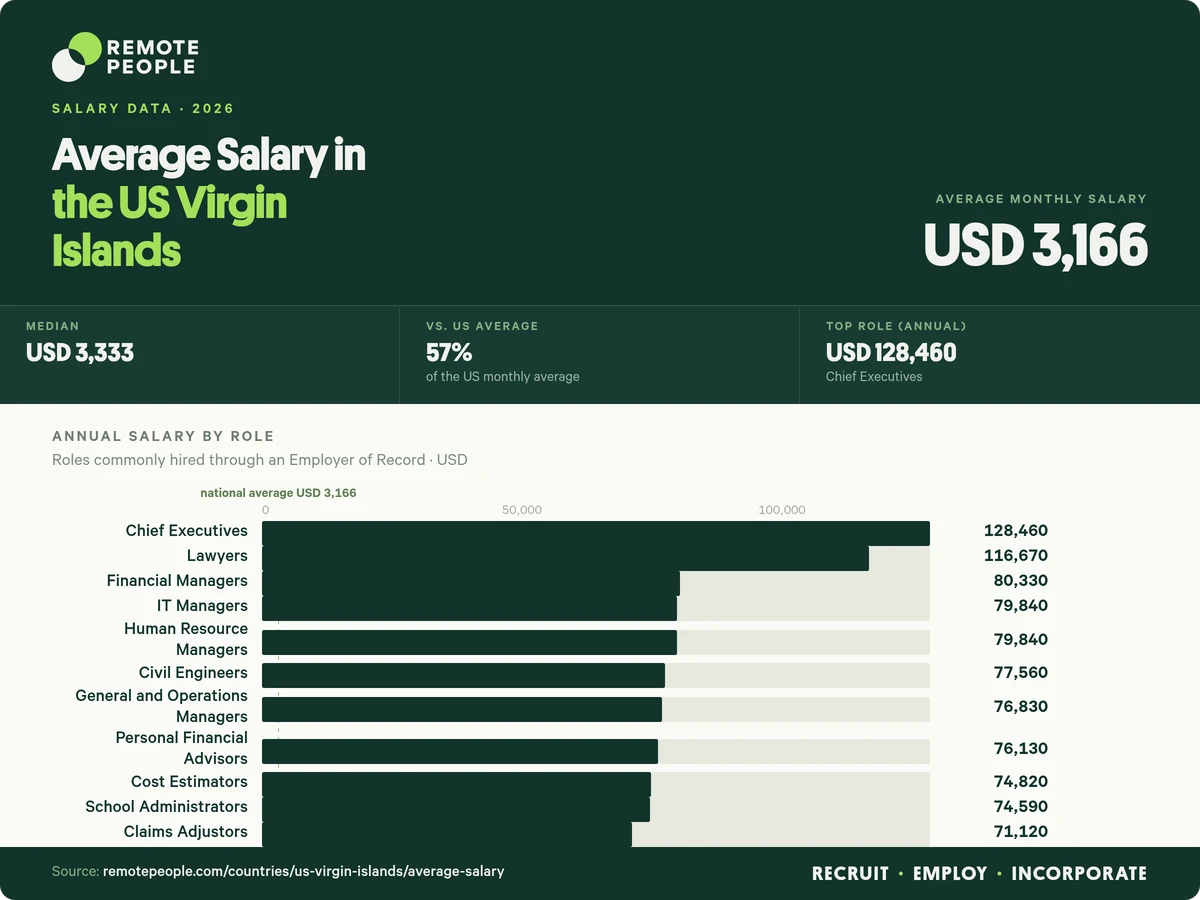The image size is (1200, 900).
Task: Click the '74,820' salary value
Action: click(x=1021, y=782)
